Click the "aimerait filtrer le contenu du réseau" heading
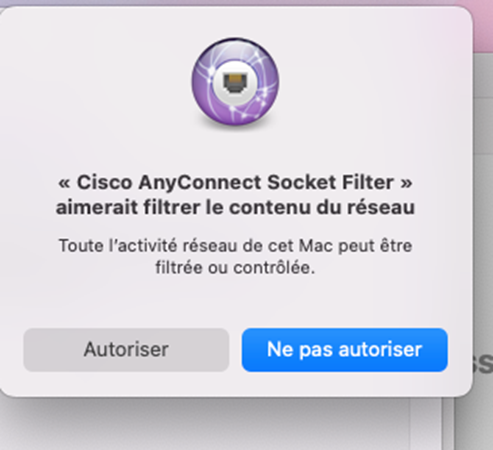Image resolution: width=493 pixels, height=450 pixels. [235, 207]
